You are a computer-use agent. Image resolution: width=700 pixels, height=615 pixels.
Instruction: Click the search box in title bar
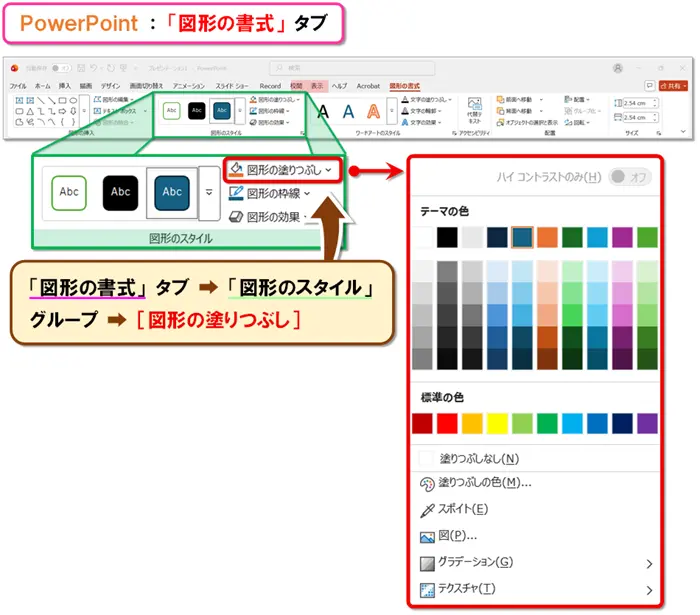click(x=352, y=68)
